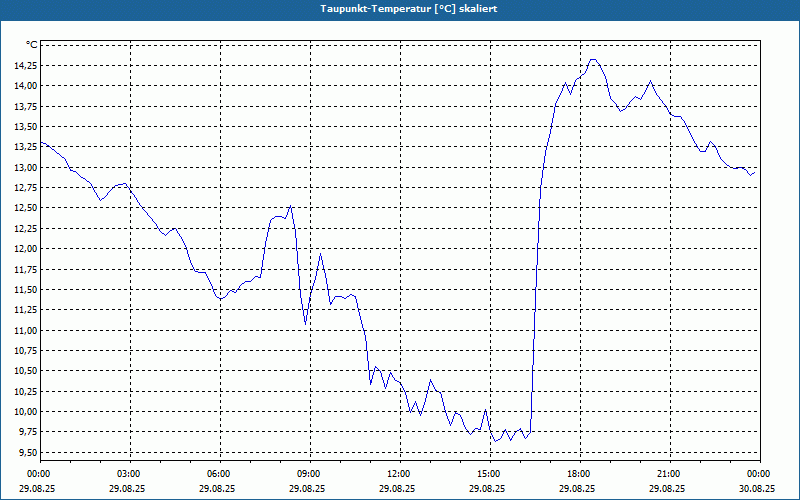Select the 9,50 y-axis value
Screen dimensions: 800x500
pos(29,453)
